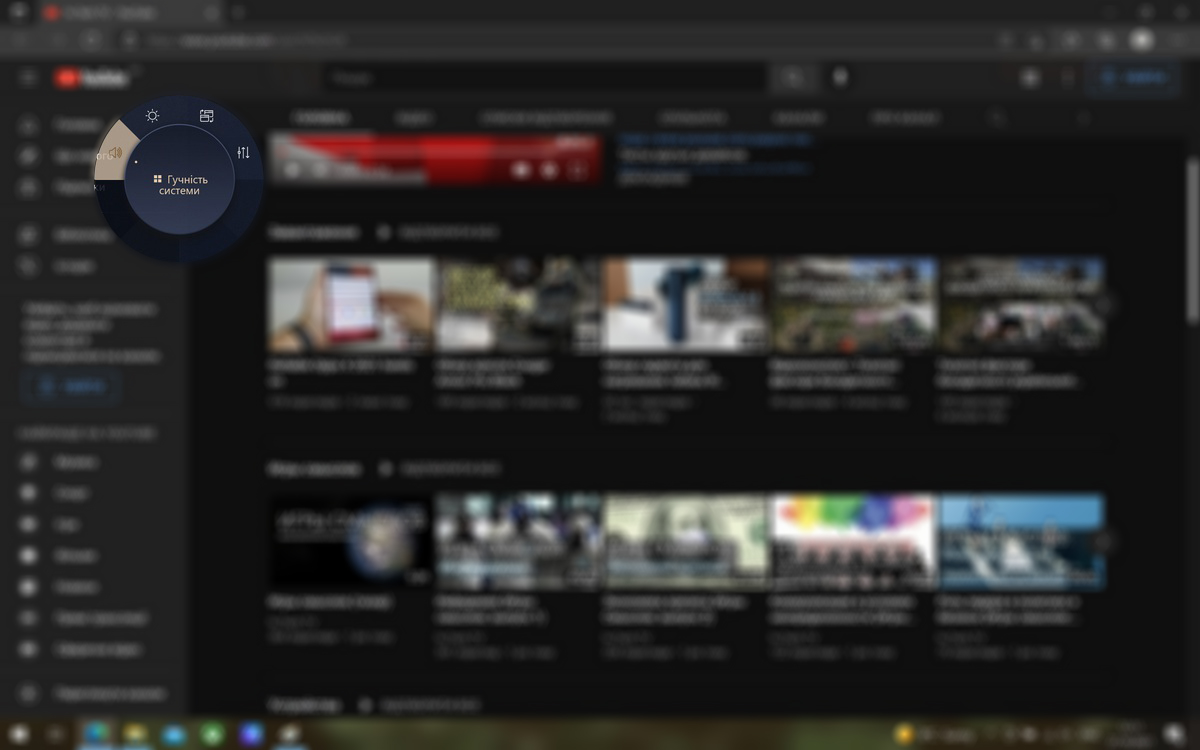Expand first video row with right arrow

[x=1104, y=304]
